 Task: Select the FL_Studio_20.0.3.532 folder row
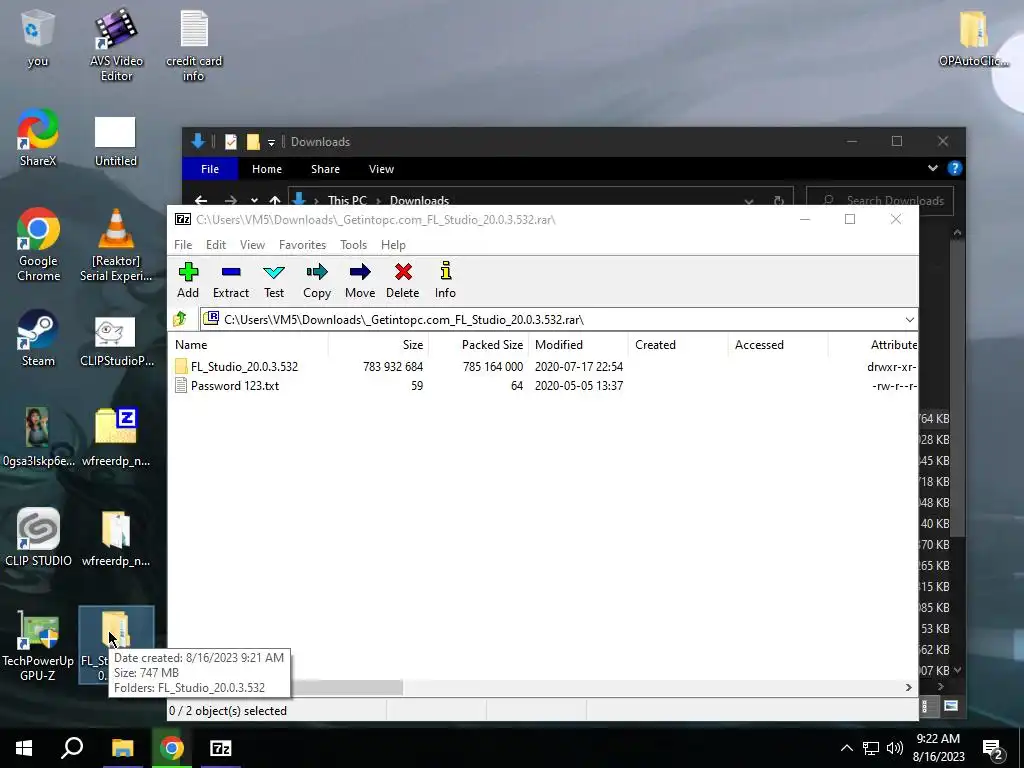click(x=543, y=366)
